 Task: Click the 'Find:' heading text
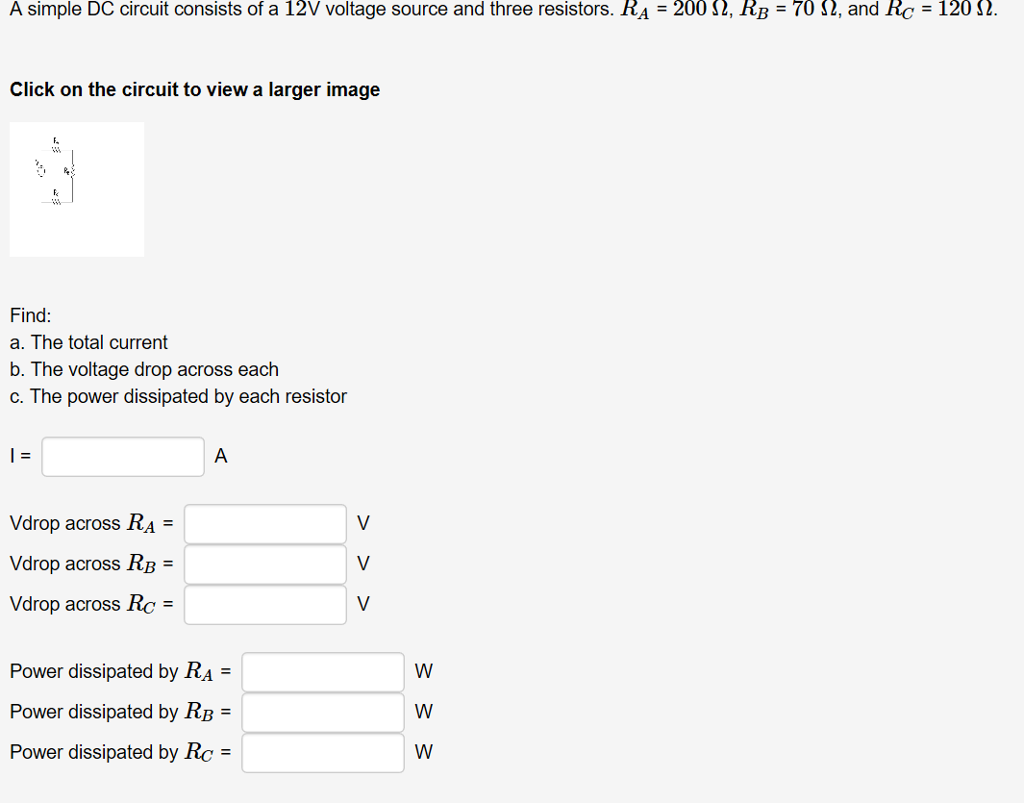[31, 315]
